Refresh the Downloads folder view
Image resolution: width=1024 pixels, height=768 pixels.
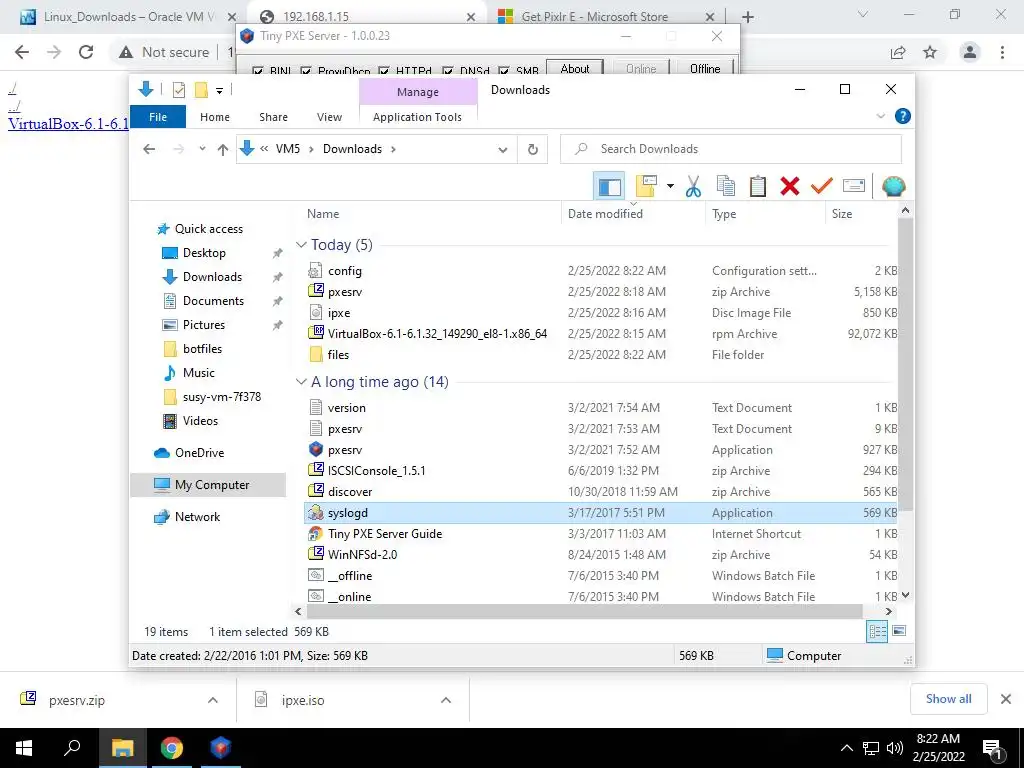click(533, 150)
